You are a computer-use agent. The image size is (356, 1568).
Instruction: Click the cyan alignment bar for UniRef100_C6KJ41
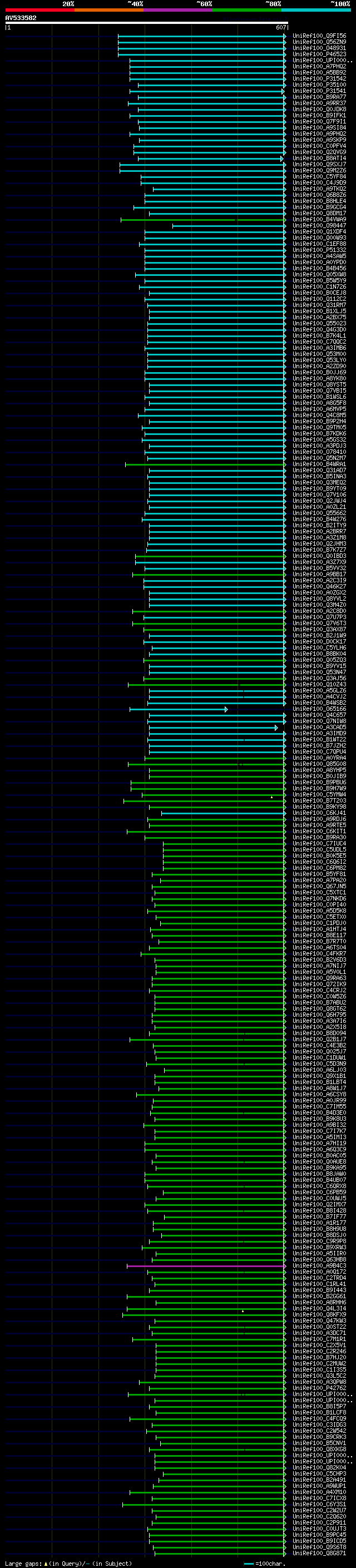[224, 813]
